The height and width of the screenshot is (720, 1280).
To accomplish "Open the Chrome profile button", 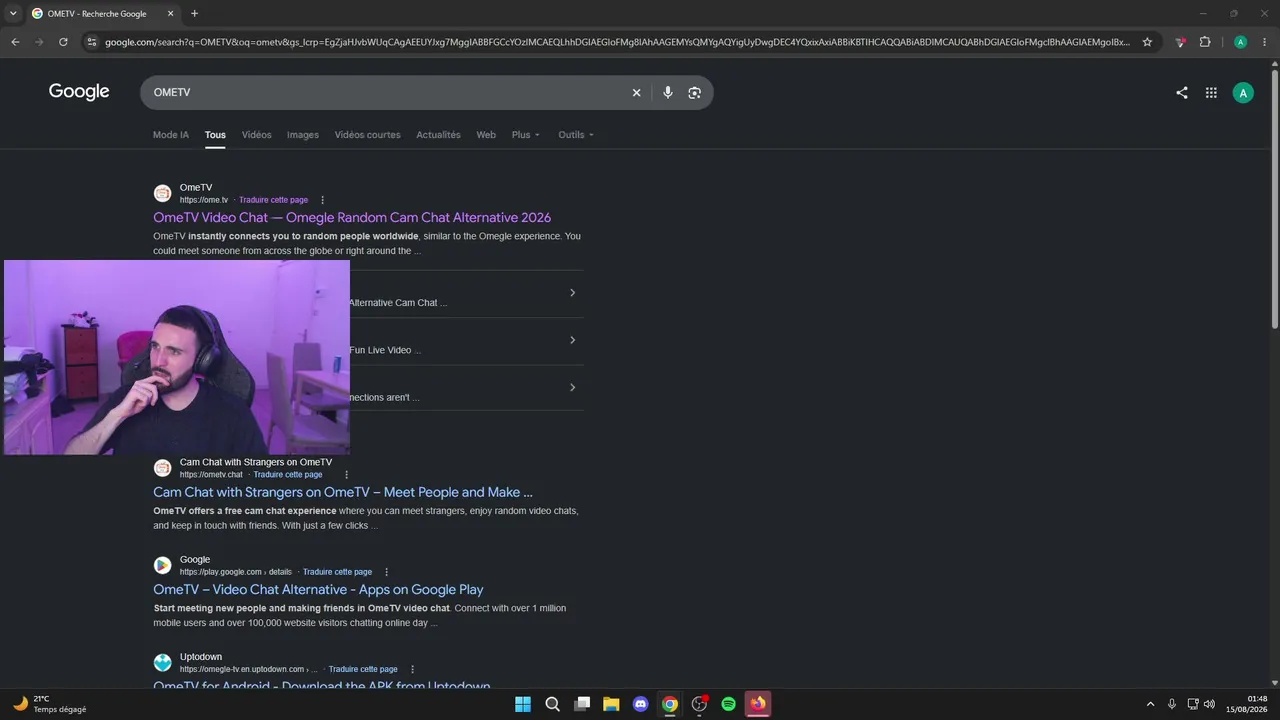I will [1241, 42].
